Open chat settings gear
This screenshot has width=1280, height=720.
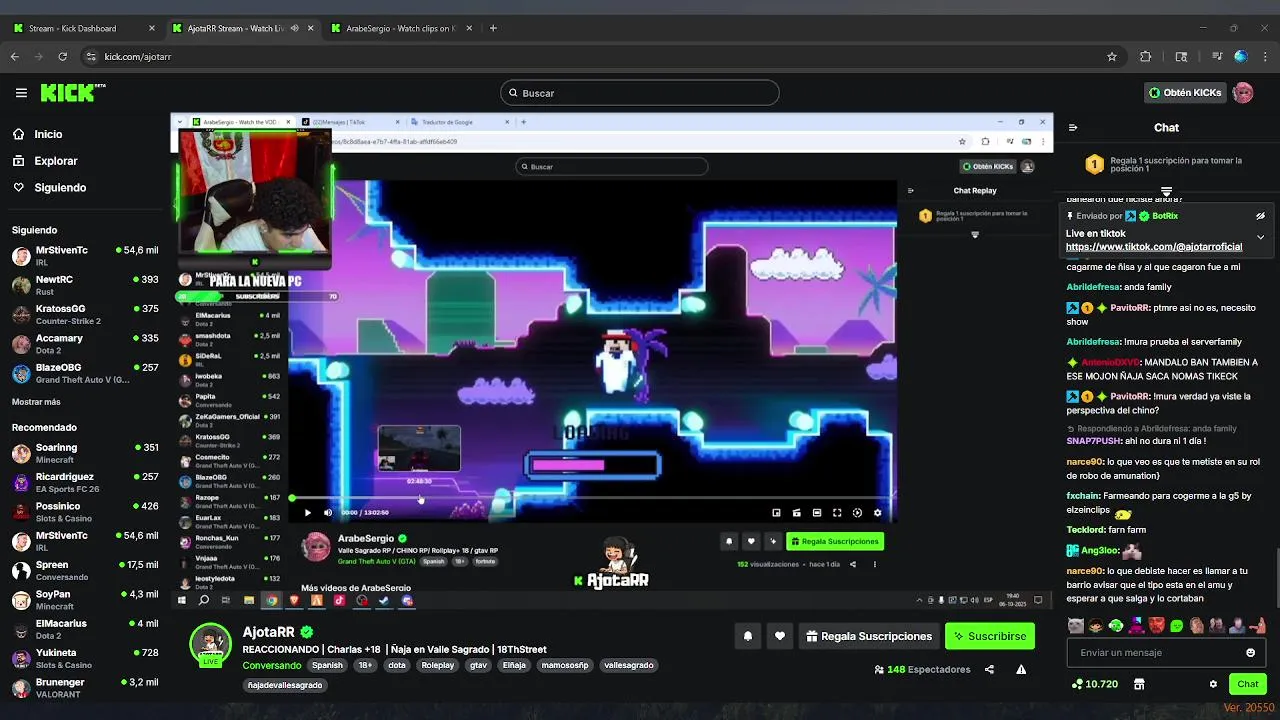(1213, 684)
